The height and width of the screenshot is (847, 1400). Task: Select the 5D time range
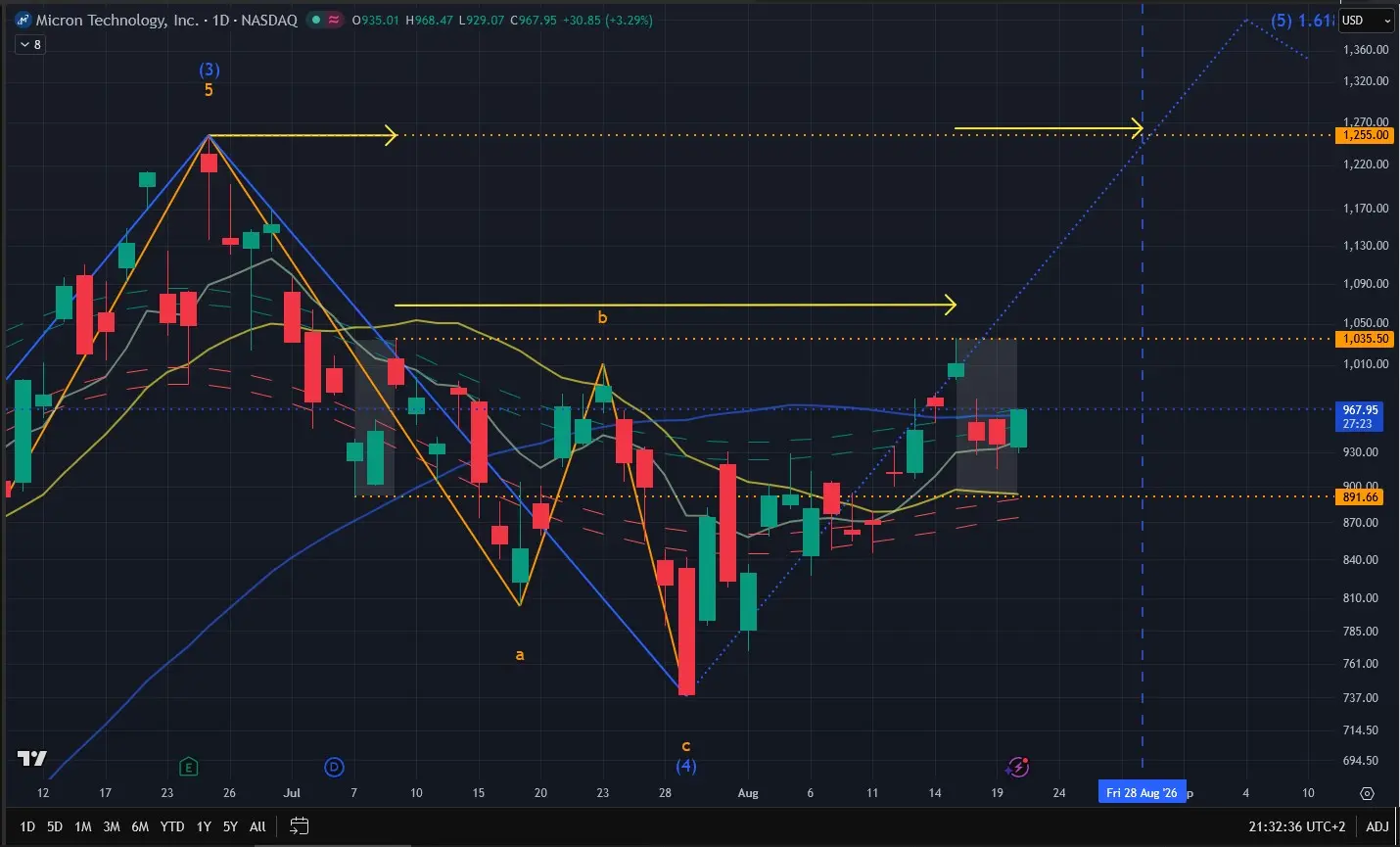[x=55, y=826]
